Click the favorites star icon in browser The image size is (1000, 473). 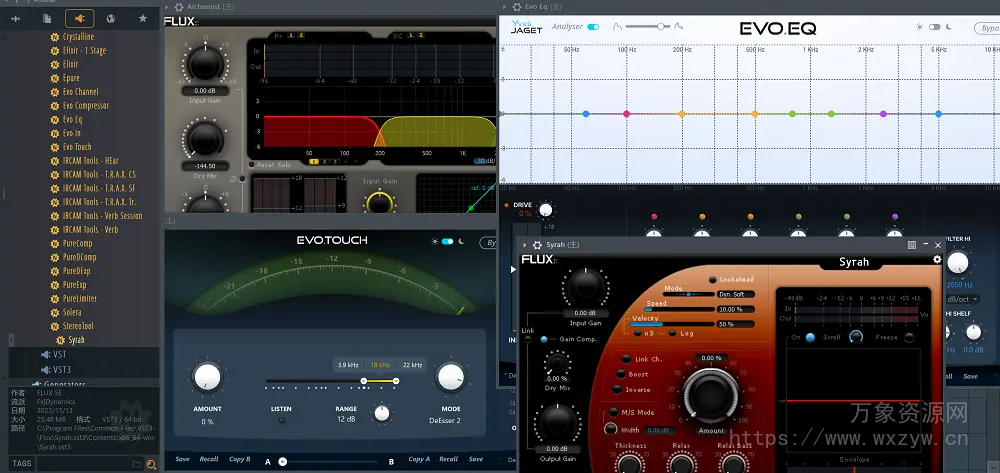click(x=142, y=18)
